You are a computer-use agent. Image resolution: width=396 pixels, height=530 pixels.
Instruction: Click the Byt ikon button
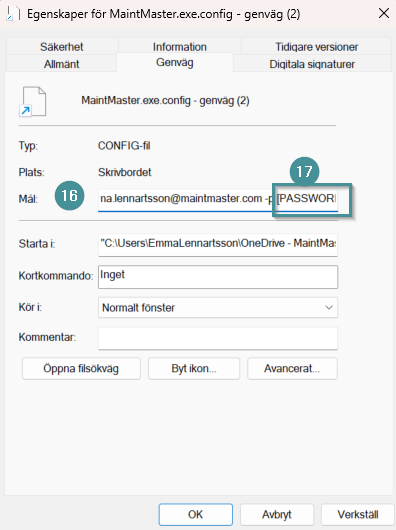(x=194, y=368)
